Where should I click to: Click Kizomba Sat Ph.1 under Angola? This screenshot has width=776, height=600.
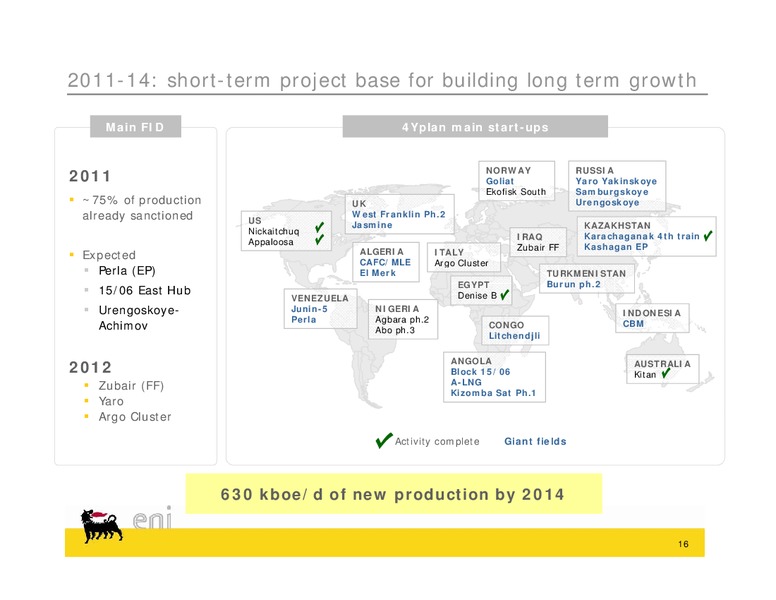[493, 393]
